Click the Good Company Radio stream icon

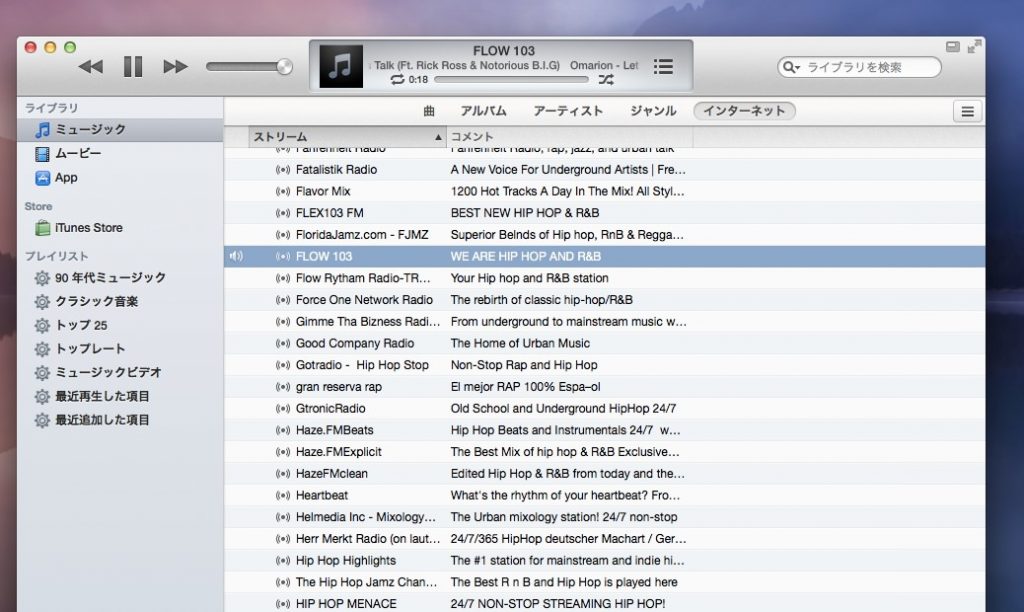click(283, 344)
